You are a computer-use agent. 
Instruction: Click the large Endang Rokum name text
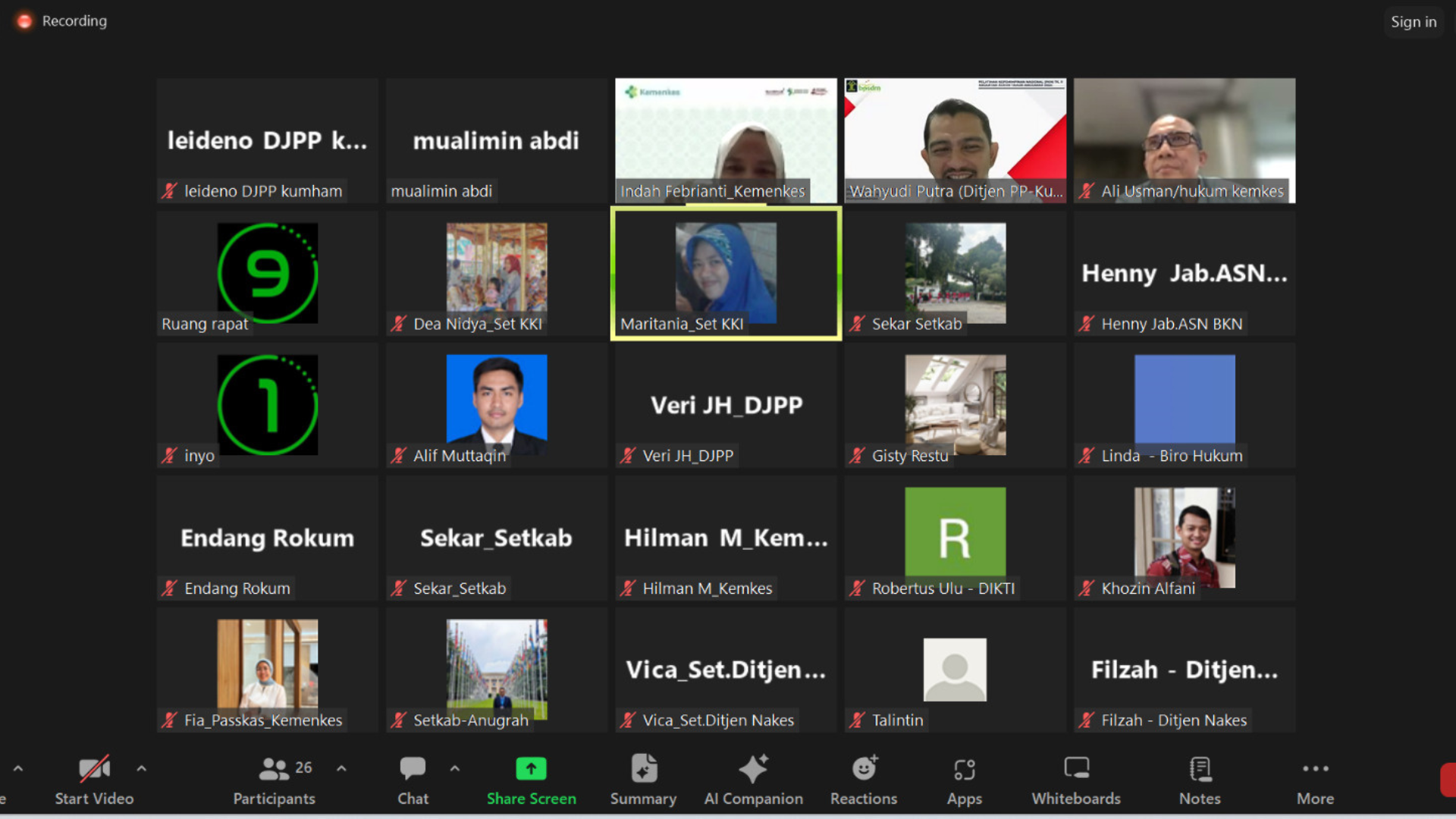pos(267,538)
